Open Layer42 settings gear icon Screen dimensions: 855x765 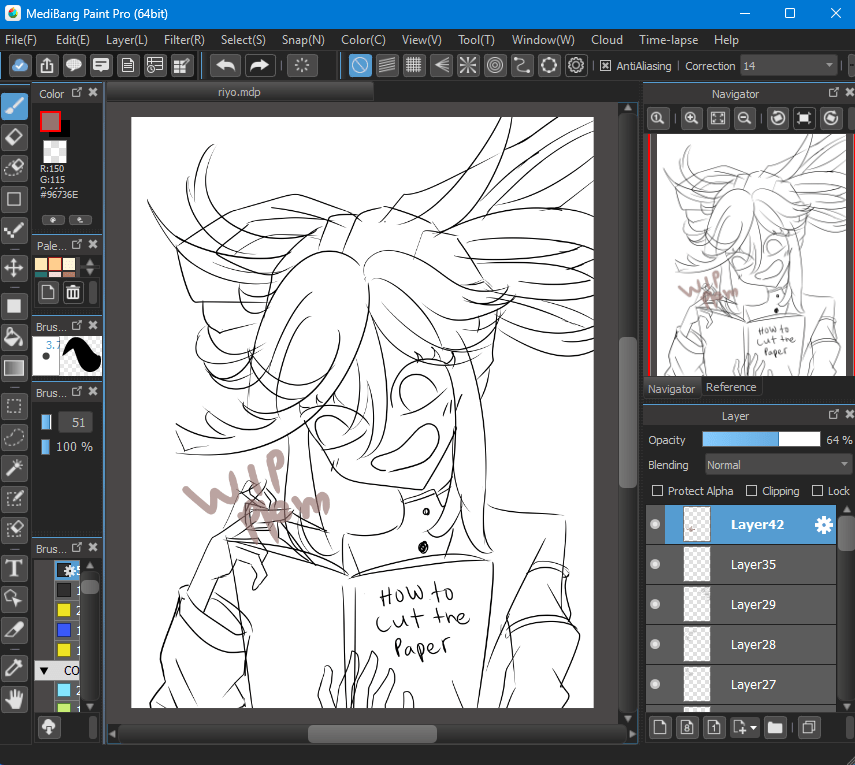(823, 525)
